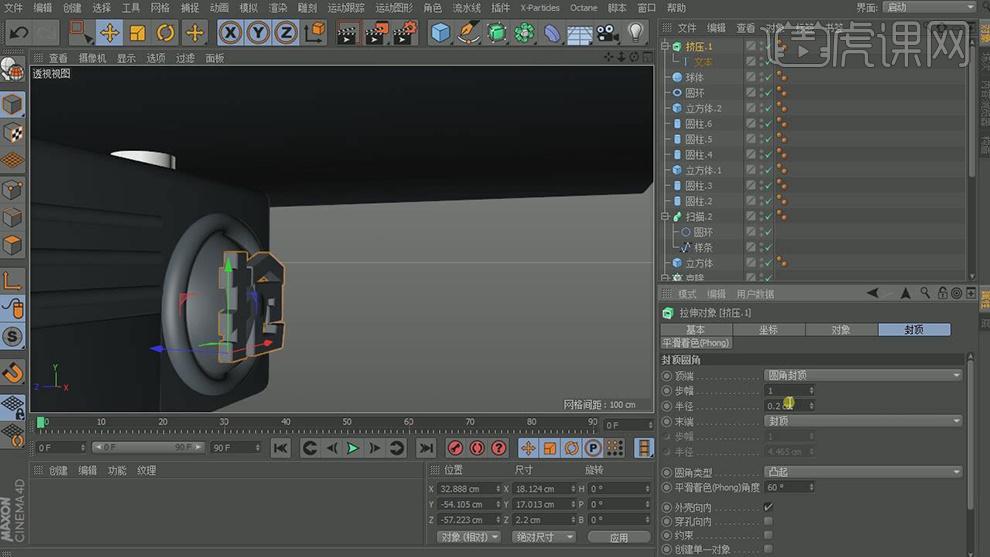Open Render Settings clapperboard icon

pos(404,33)
